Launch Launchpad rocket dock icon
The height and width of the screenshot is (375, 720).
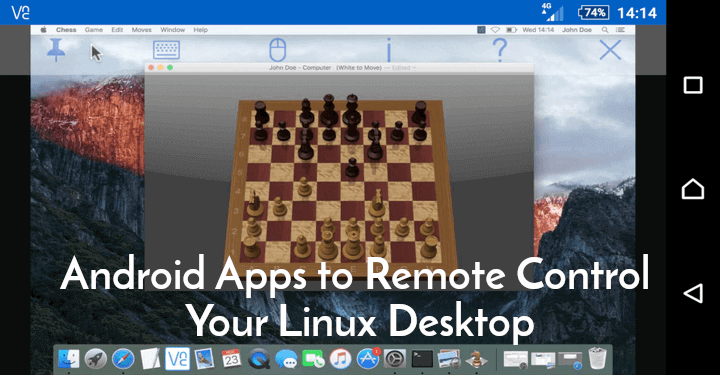[96, 359]
